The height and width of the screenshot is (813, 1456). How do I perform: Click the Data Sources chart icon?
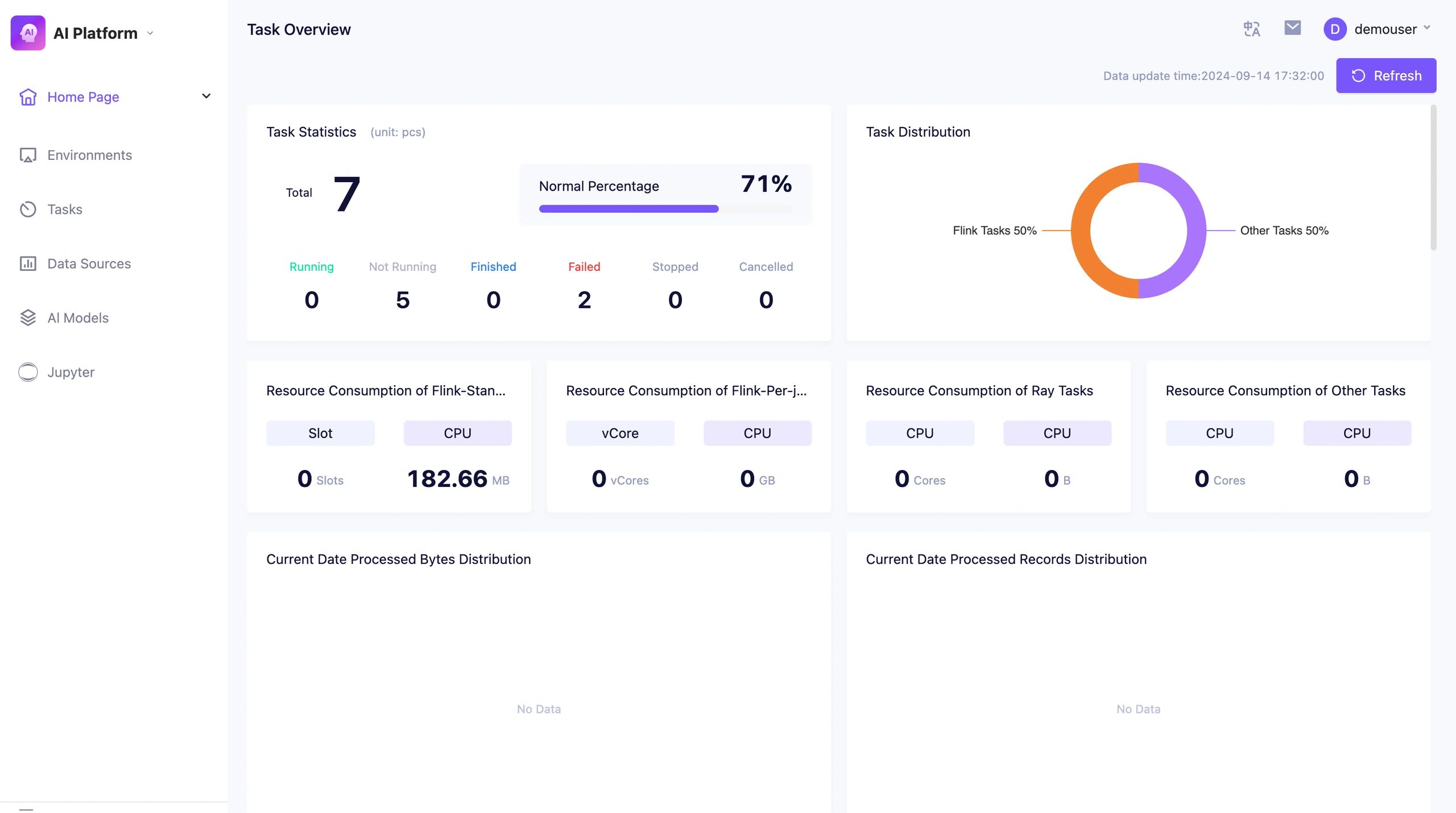coord(28,263)
